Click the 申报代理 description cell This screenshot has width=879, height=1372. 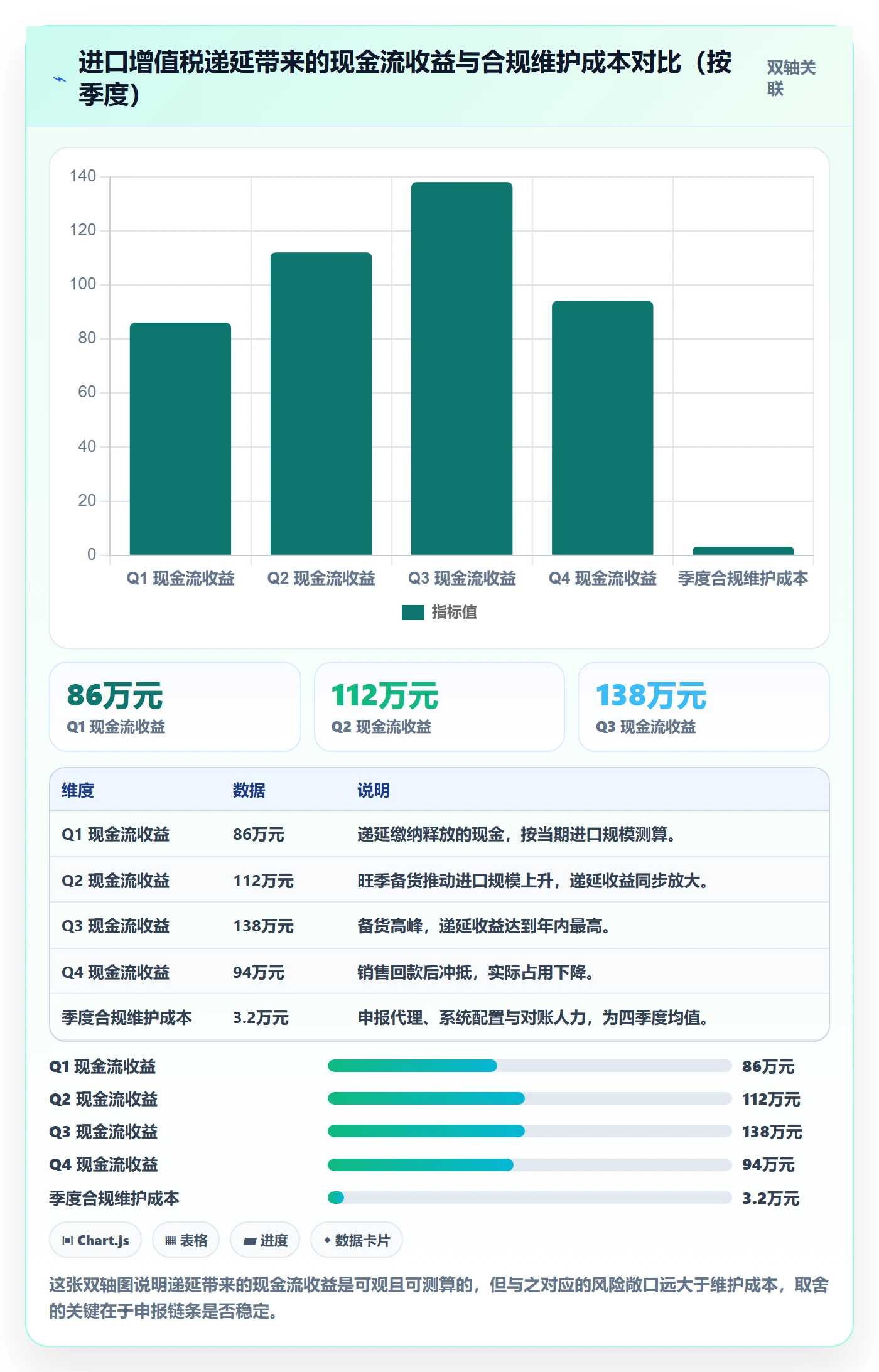pyautogui.click(x=533, y=1017)
